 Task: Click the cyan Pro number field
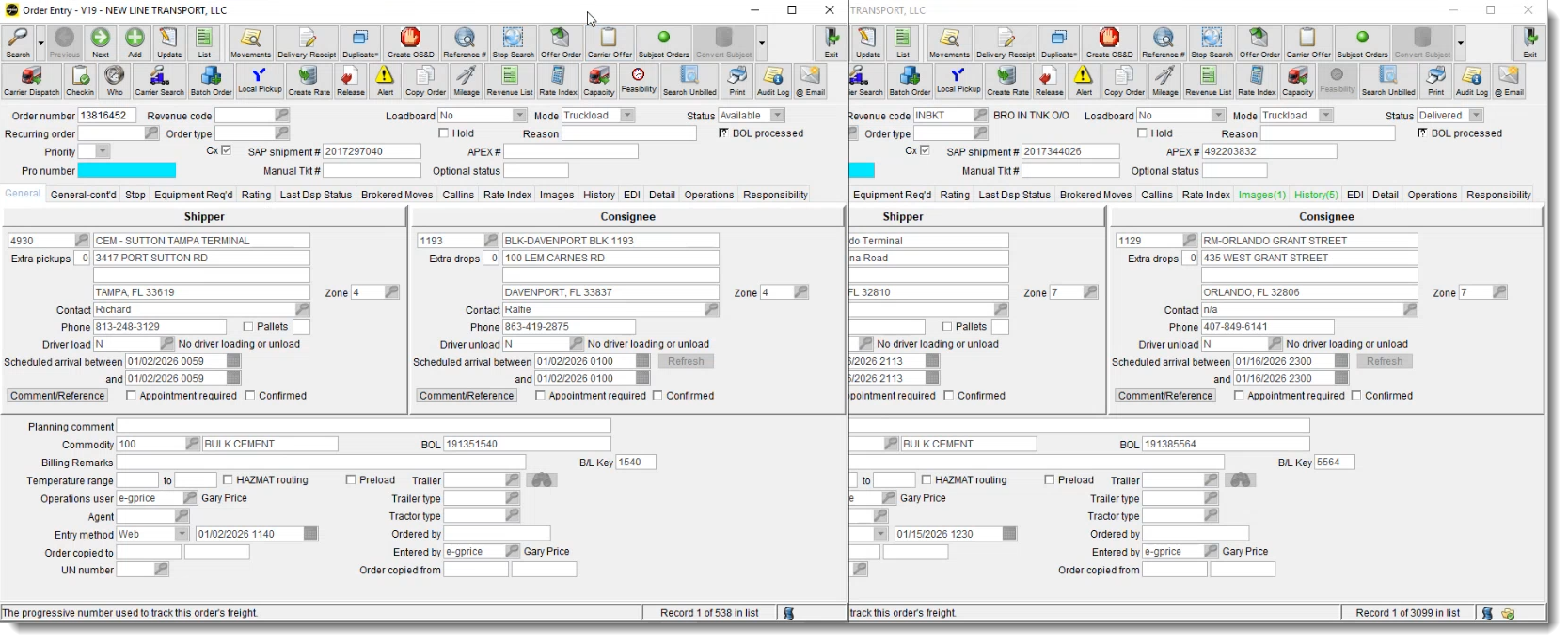(x=126, y=170)
